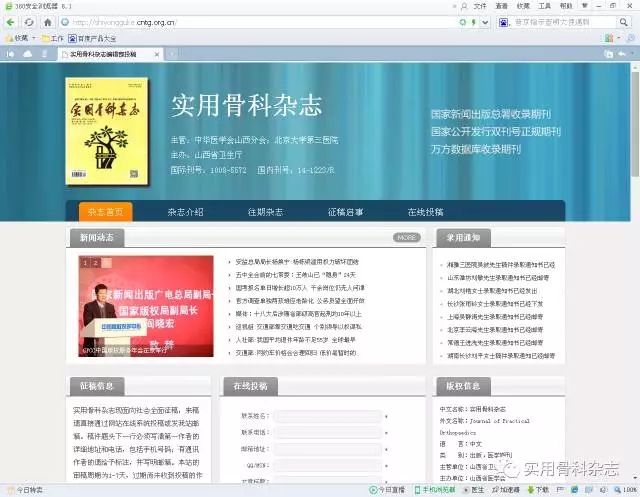The height and width of the screenshot is (497, 640).
Task: Open the address bar history dropdown arrow
Action: point(485,22)
